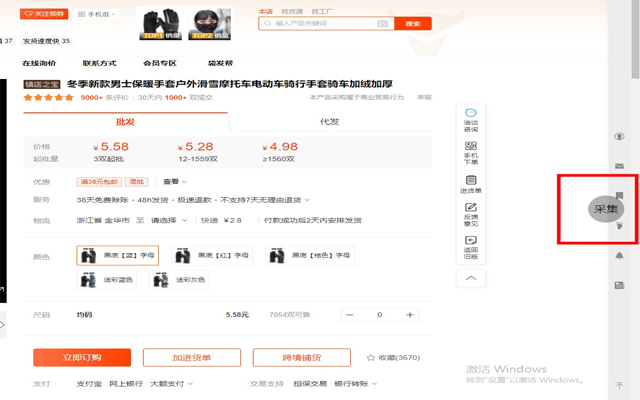Click the 立即订购 order now button

pyautogui.click(x=82, y=358)
